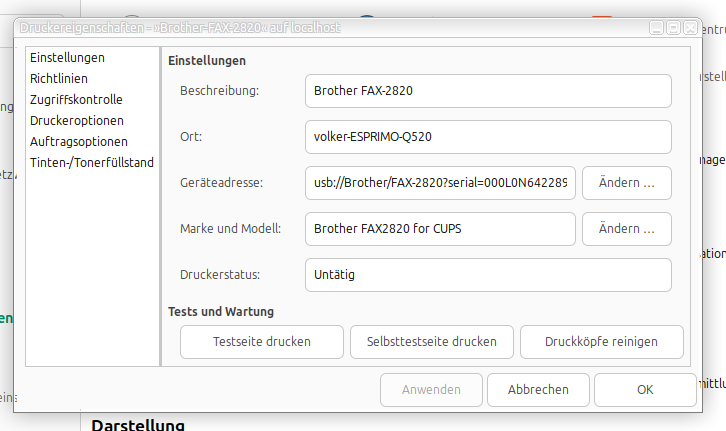Click the Marke und Modell field

pyautogui.click(x=440, y=229)
